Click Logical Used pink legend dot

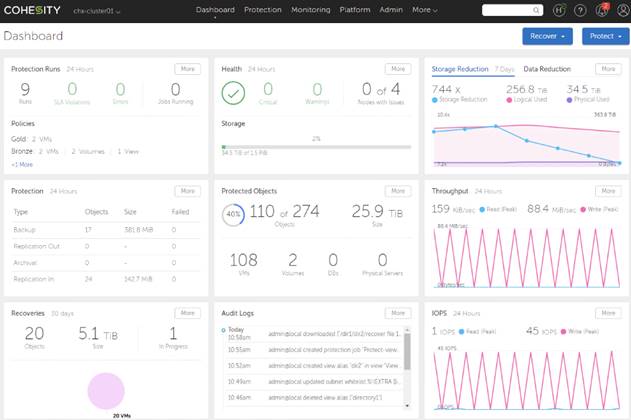pyautogui.click(x=509, y=100)
